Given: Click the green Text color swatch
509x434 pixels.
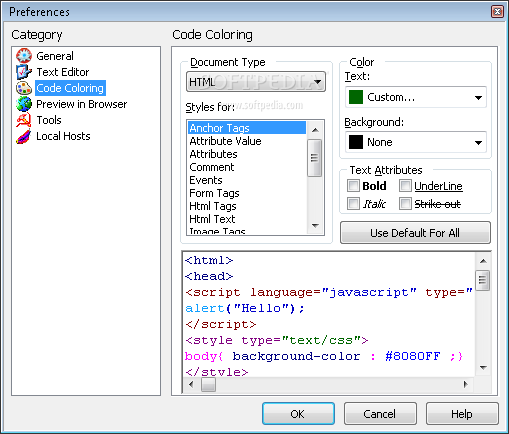Looking at the screenshot, I should 356,97.
